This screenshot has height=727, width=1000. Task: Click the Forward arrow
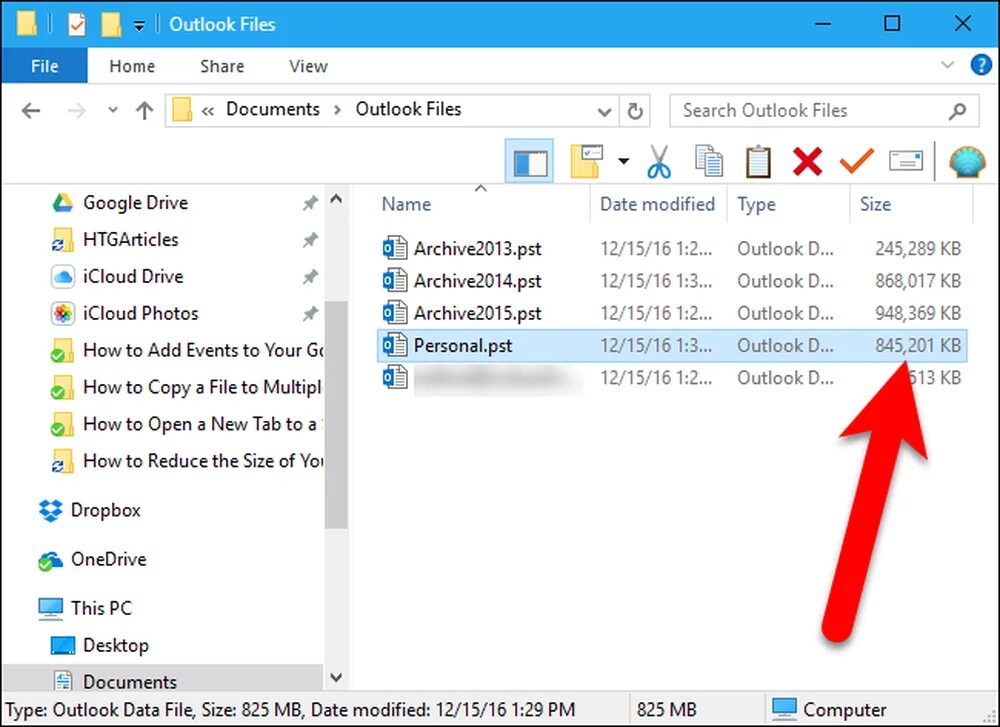pos(77,110)
